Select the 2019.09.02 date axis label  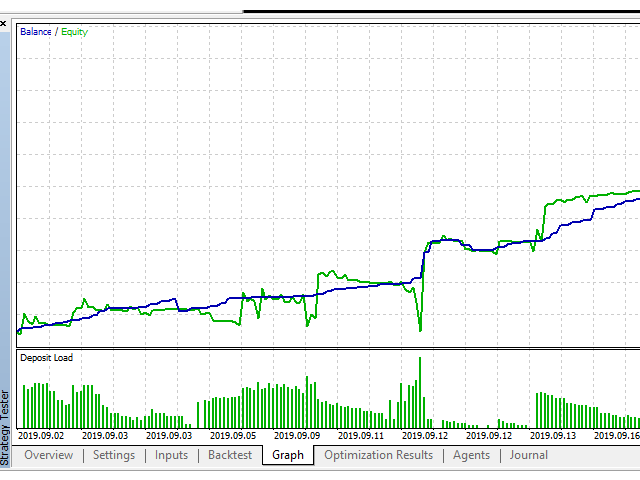coord(40,435)
